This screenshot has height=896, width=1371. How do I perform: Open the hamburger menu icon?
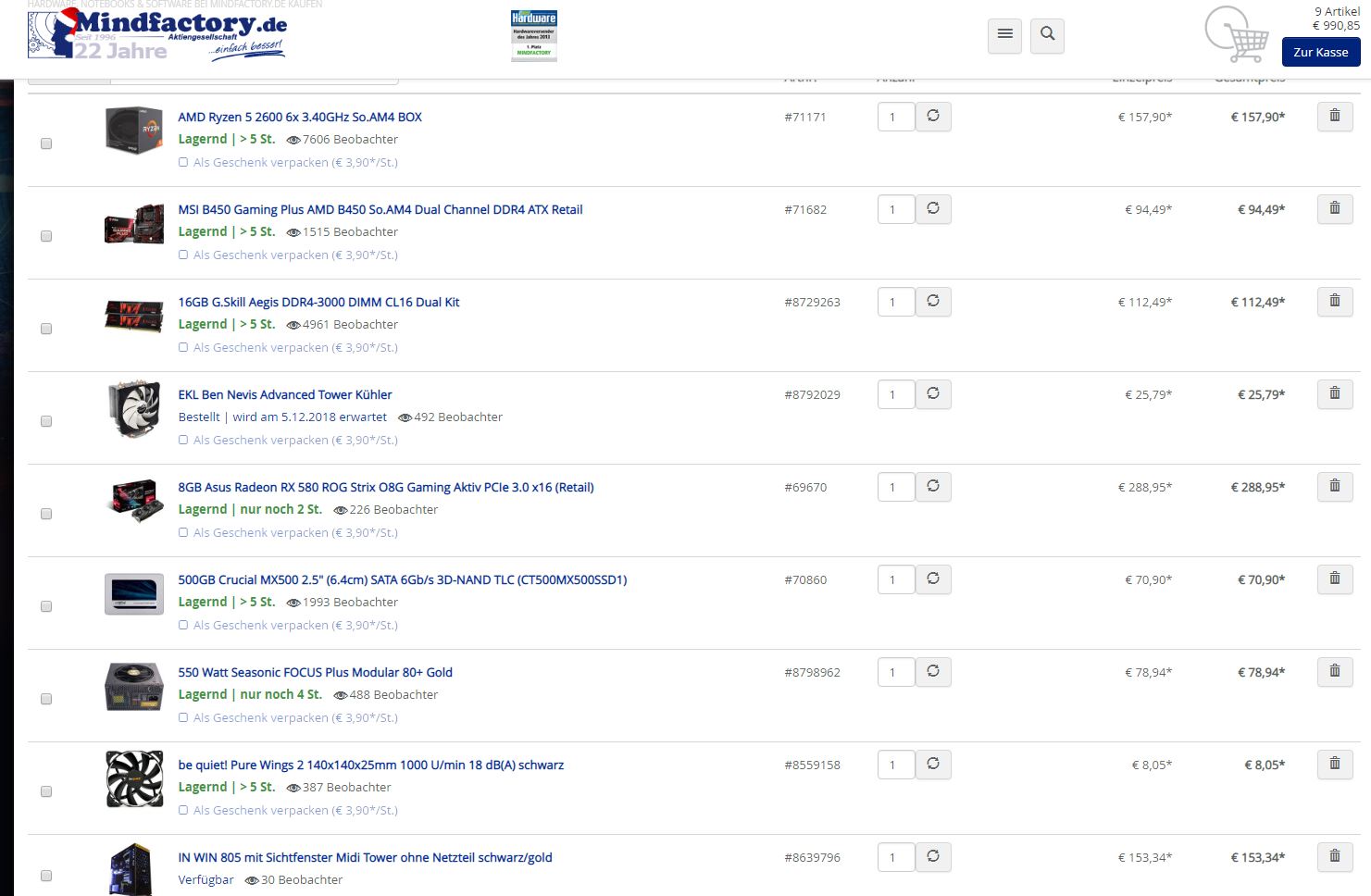(1004, 34)
